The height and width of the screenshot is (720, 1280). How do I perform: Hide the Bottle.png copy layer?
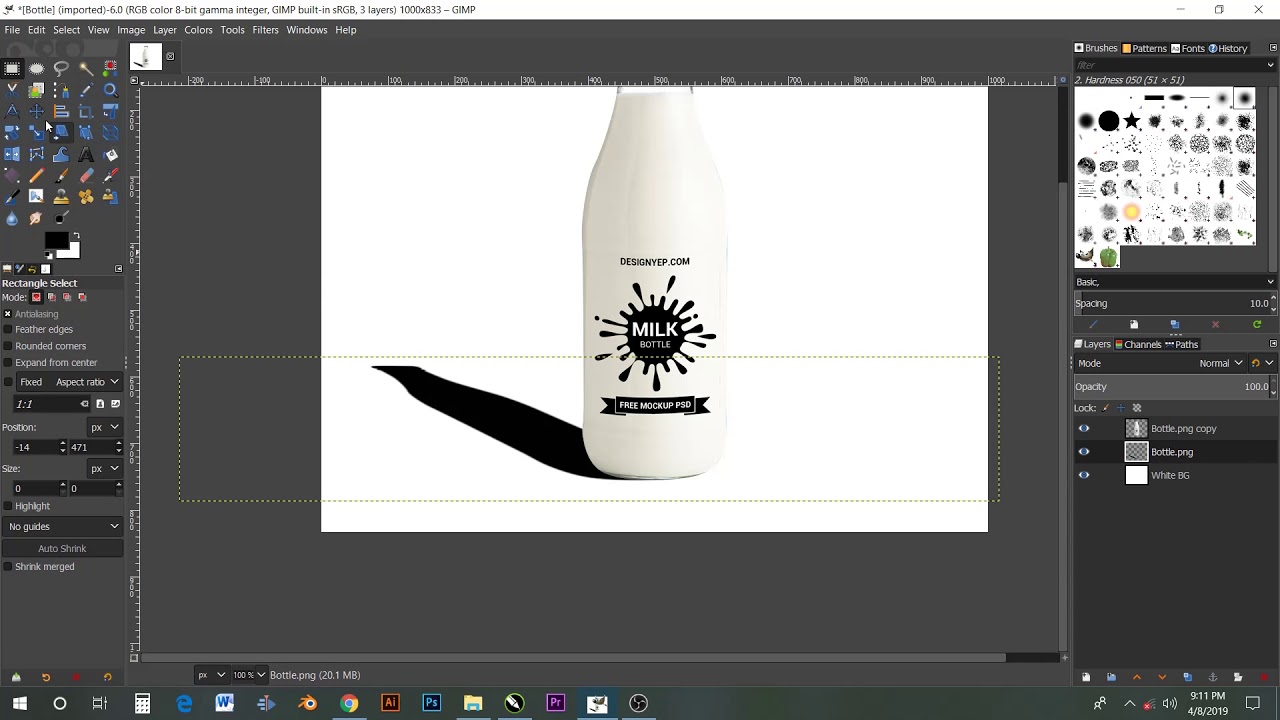1084,429
